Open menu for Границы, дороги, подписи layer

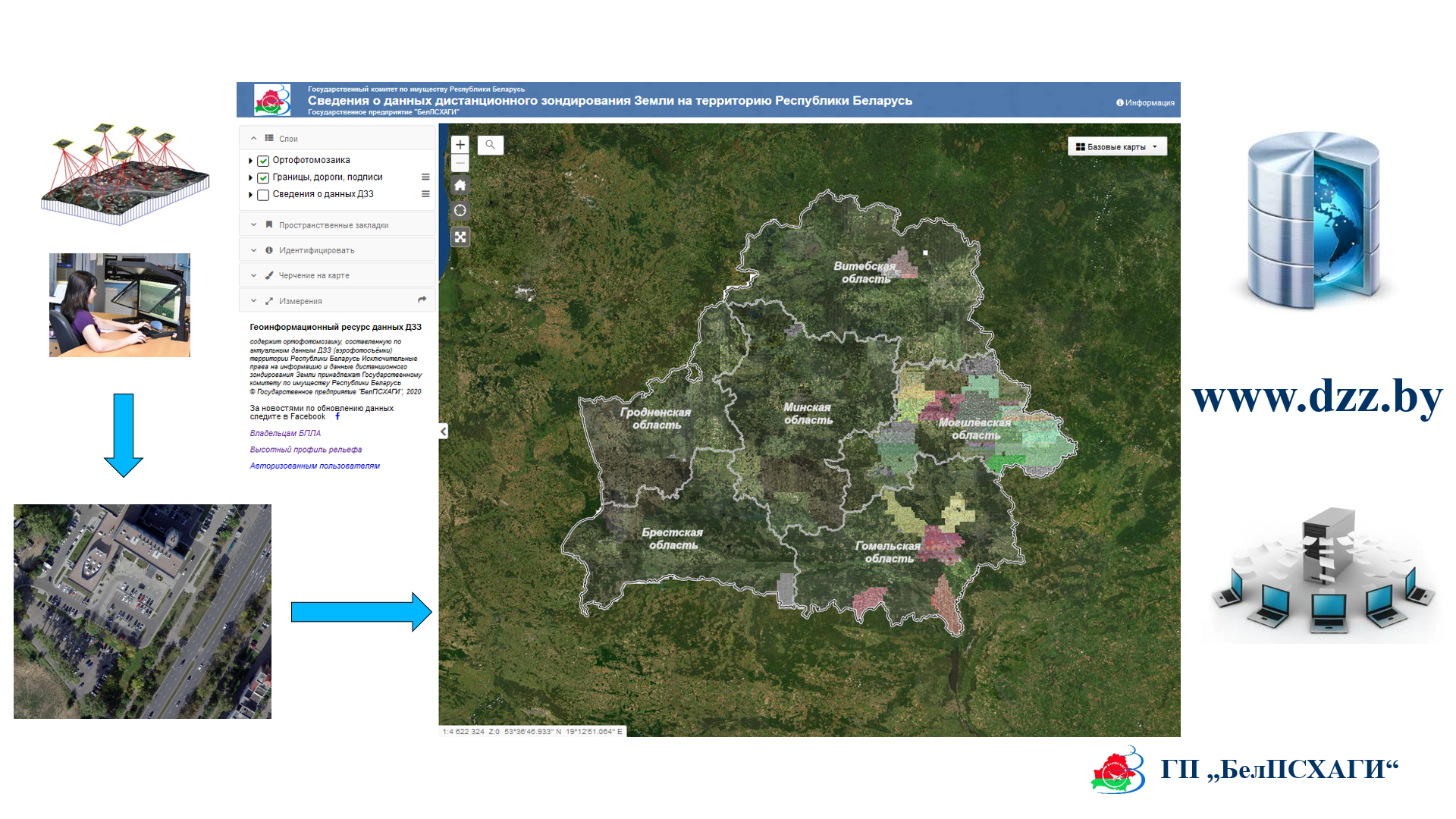coord(425,177)
